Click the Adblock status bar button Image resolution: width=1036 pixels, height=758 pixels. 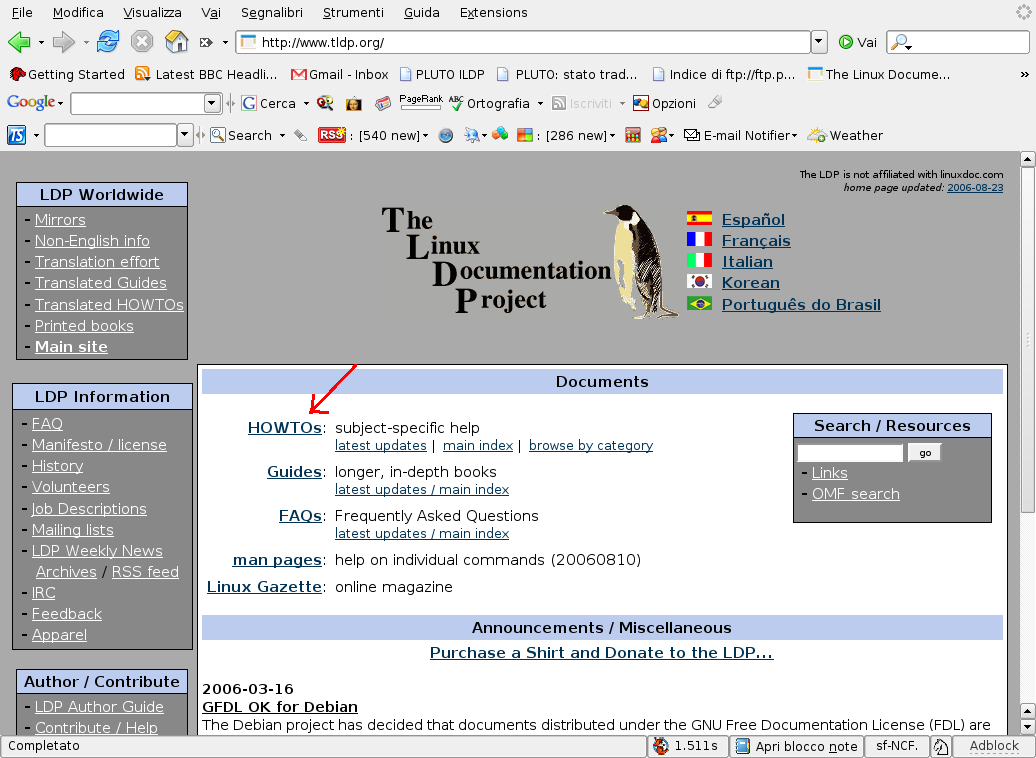993,746
